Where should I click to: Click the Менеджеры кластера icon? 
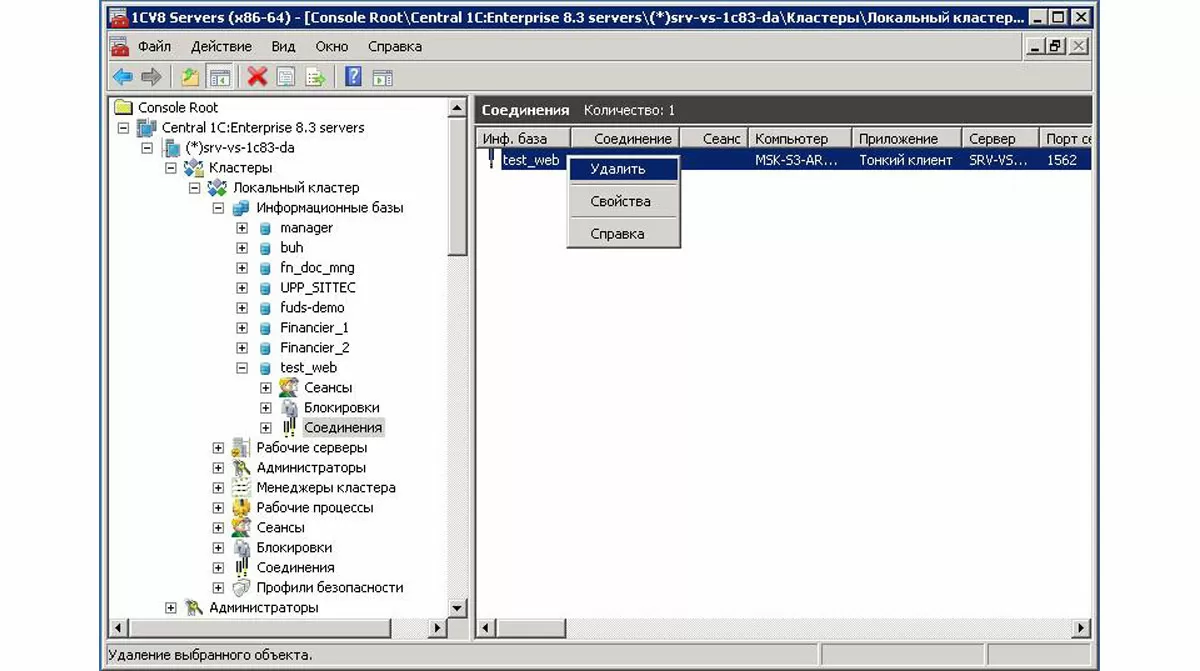click(x=241, y=487)
